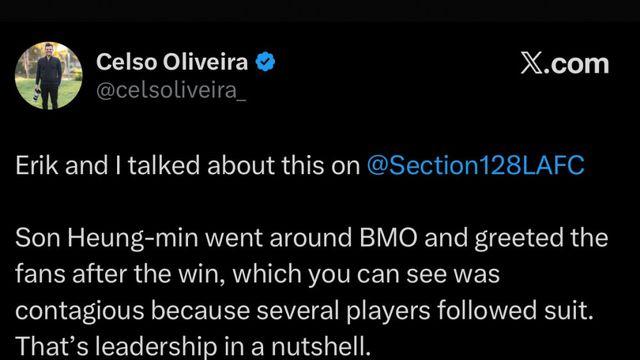Click the word "nutshell" at the tweet's end
Image resolution: width=640 pixels, height=360 pixels.
[x=318, y=346]
